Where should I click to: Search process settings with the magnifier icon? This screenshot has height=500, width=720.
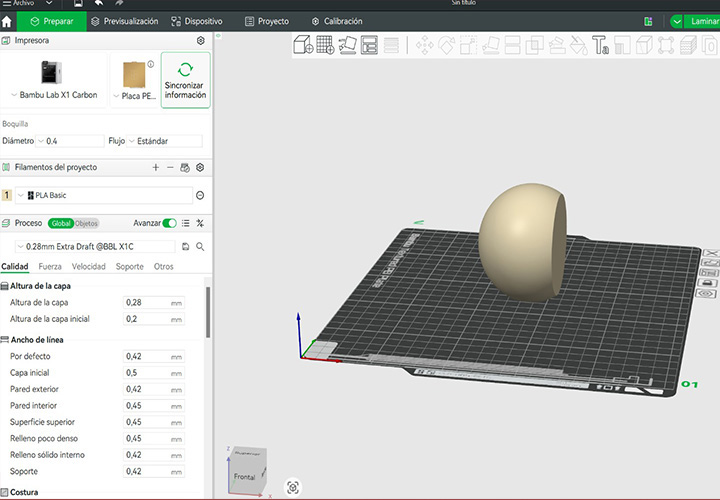coord(200,246)
